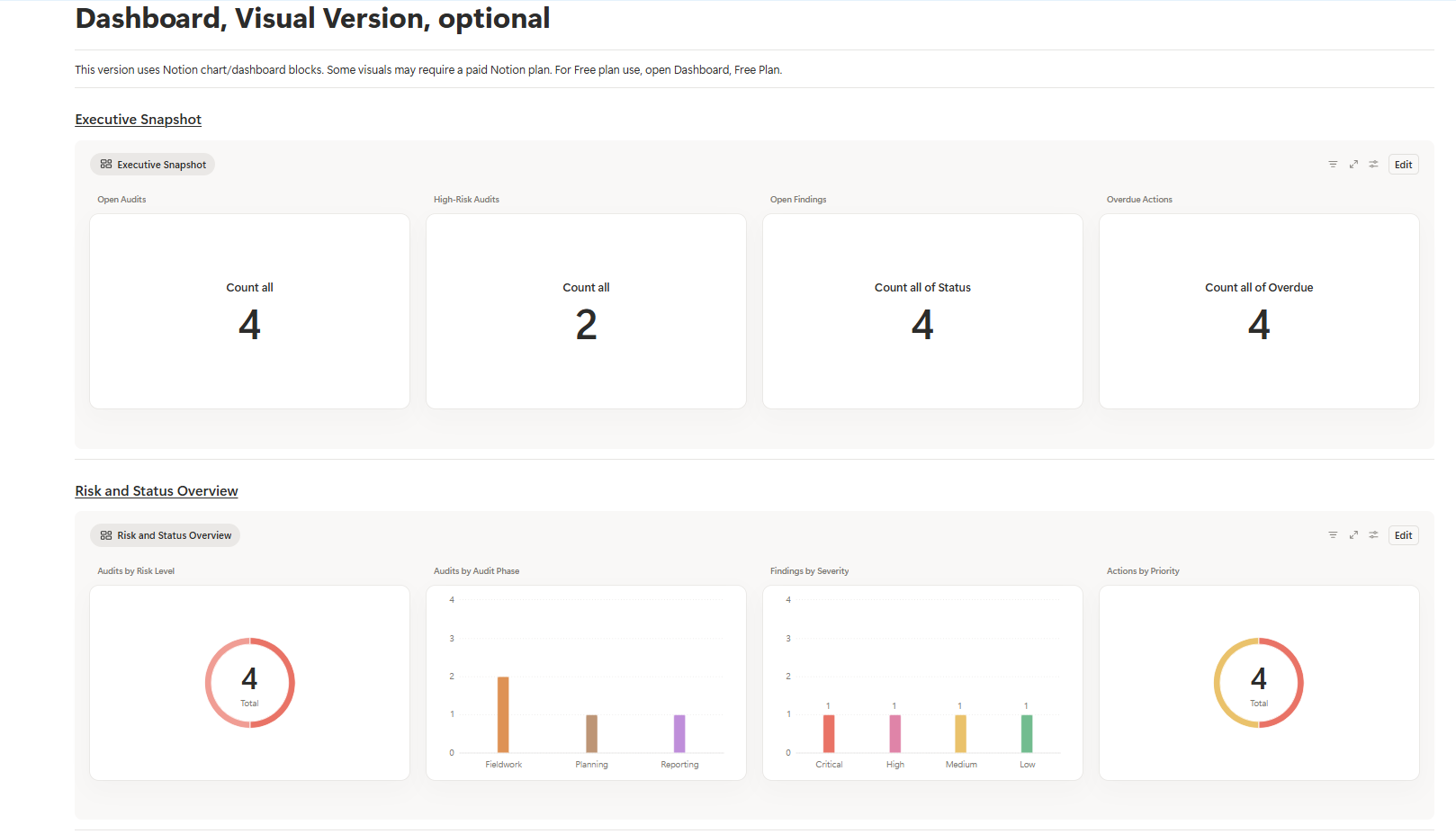Click the Planning bar in Audit Phase chart
Screen dimensions: 1456x834
[x=591, y=733]
